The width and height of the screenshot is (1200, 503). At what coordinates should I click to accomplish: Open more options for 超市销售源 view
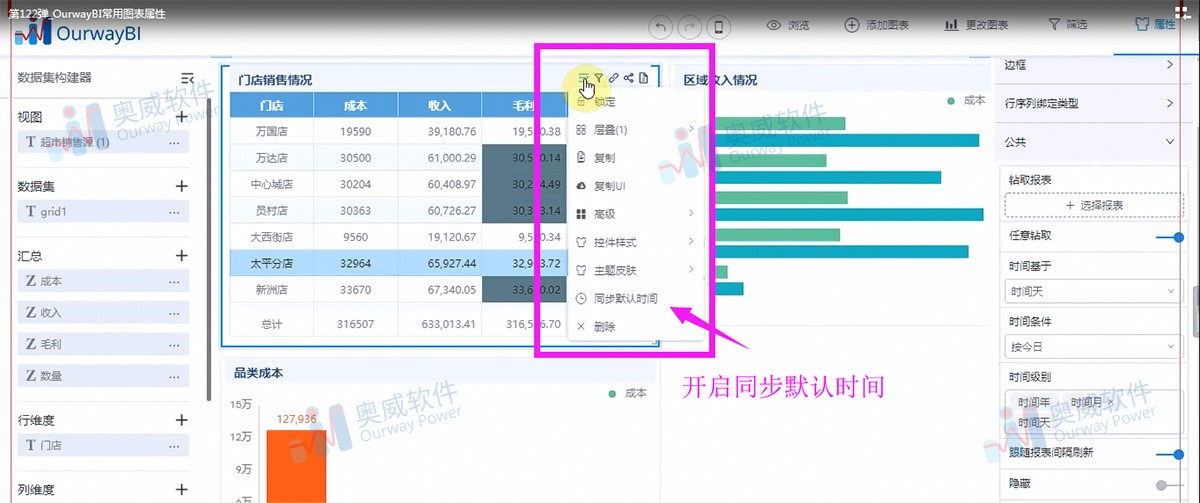(x=174, y=143)
